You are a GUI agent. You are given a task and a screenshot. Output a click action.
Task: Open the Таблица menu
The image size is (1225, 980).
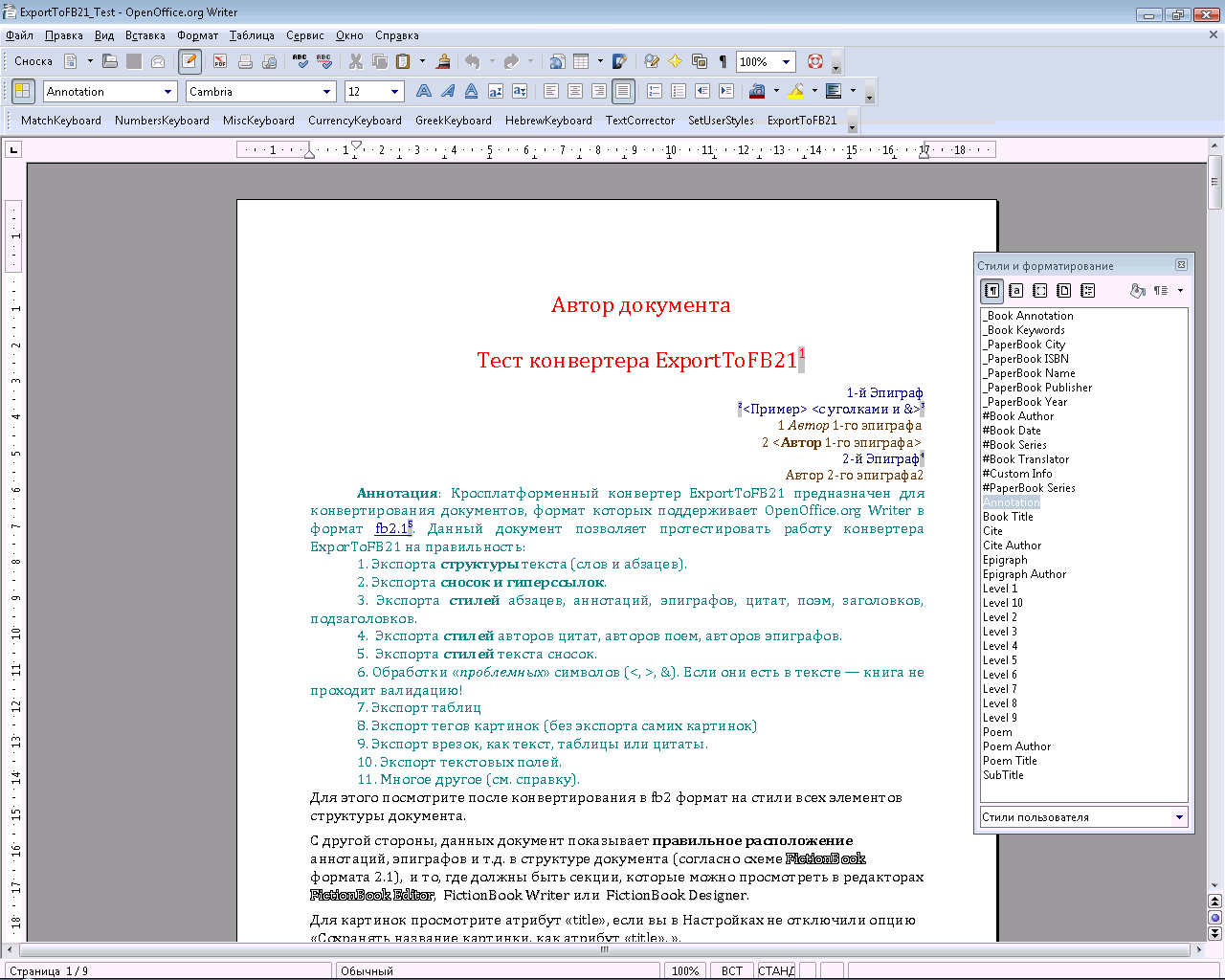click(x=252, y=35)
